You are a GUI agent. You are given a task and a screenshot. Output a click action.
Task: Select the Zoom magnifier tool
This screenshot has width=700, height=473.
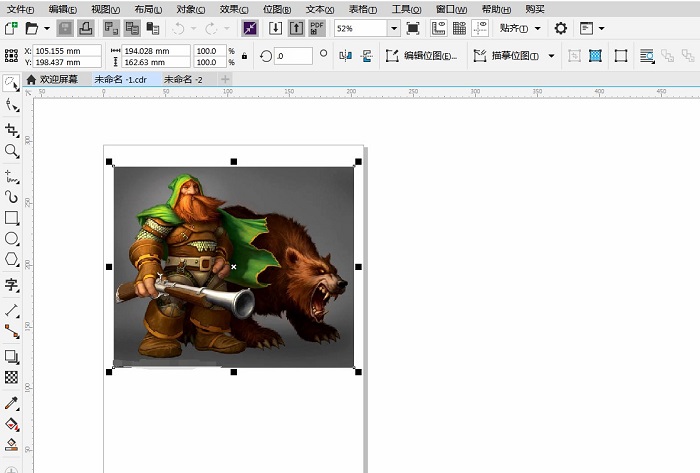[x=12, y=151]
